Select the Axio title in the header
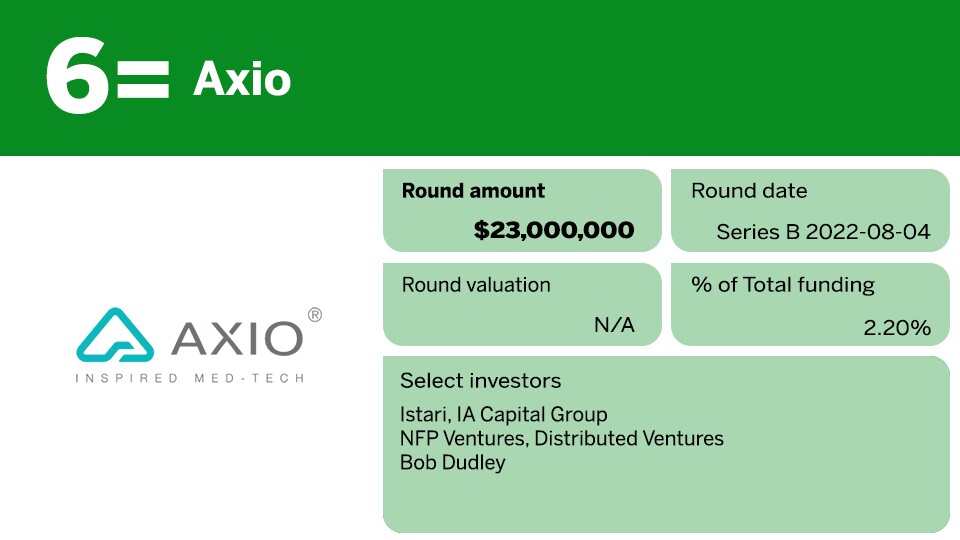960x540 pixels. coord(241,79)
